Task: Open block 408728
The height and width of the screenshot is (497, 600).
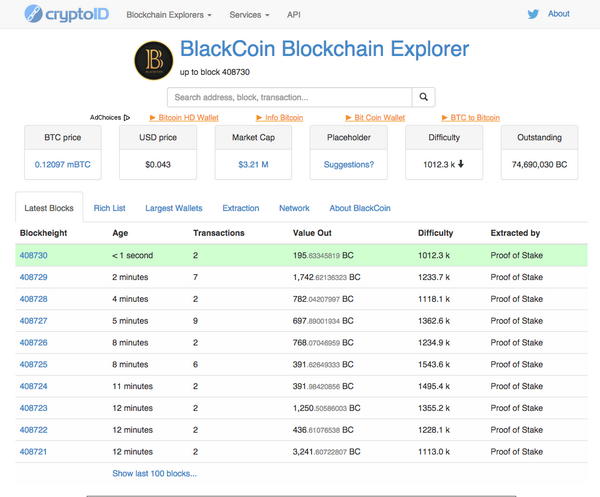Action: point(34,299)
